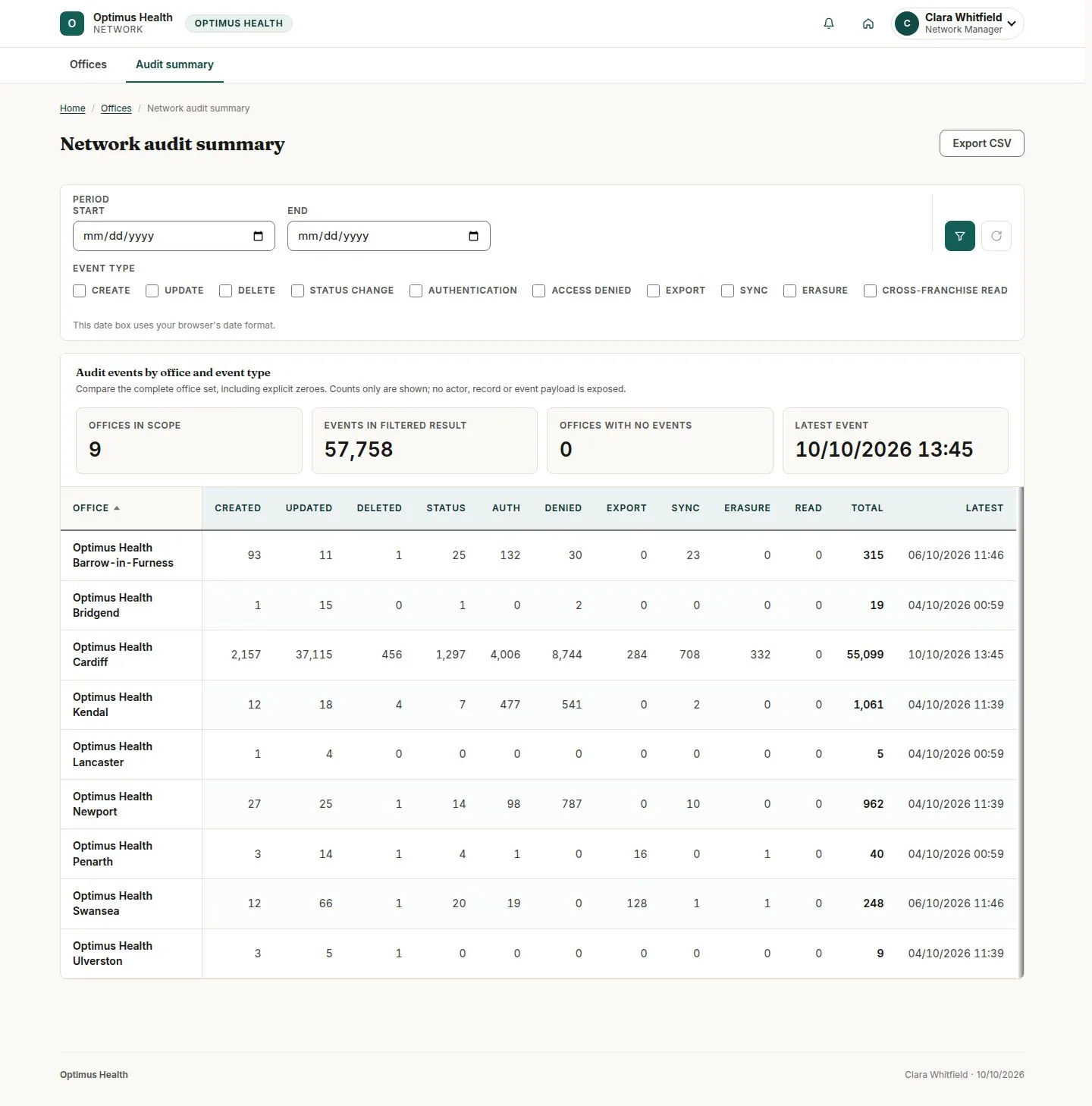Select the Audit summary tab
Screen dimensions: 1092x1106
[x=174, y=64]
